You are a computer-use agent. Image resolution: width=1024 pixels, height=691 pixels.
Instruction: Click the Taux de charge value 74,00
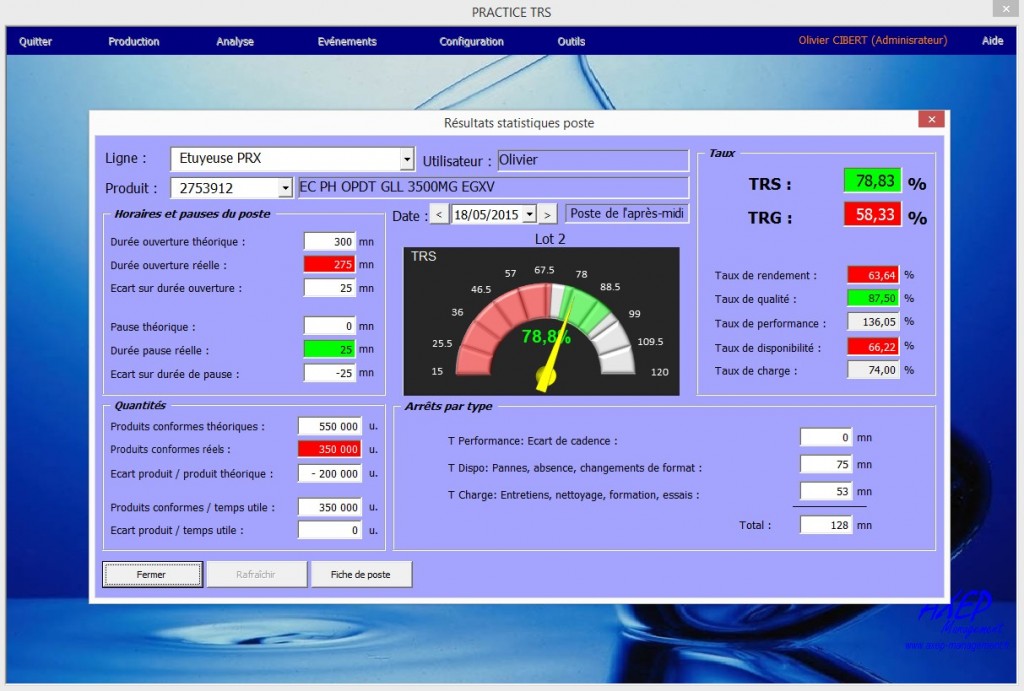coord(872,370)
